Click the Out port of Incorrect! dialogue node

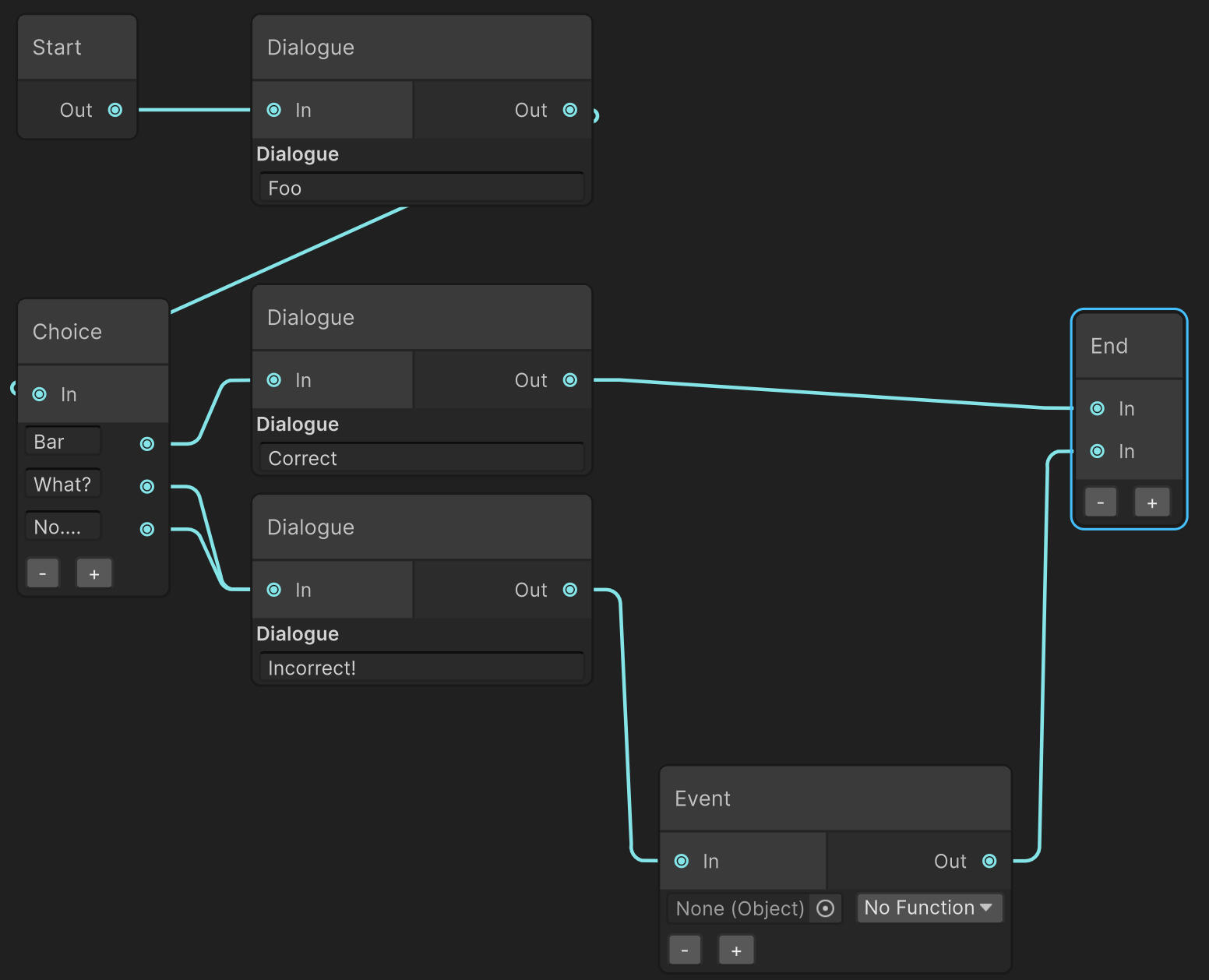coord(570,590)
